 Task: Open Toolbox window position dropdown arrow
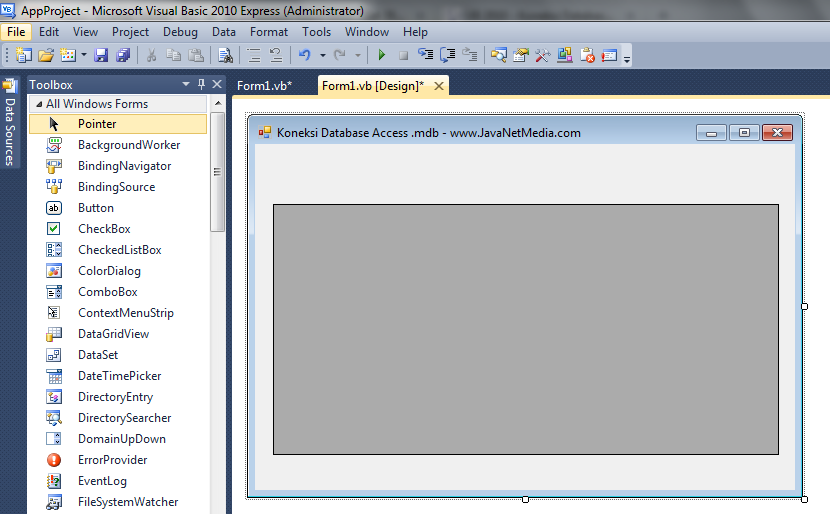185,84
